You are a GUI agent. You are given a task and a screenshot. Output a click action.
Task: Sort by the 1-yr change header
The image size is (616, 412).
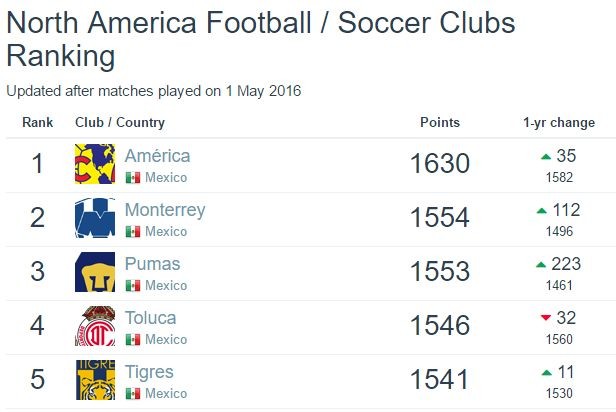pos(558,123)
